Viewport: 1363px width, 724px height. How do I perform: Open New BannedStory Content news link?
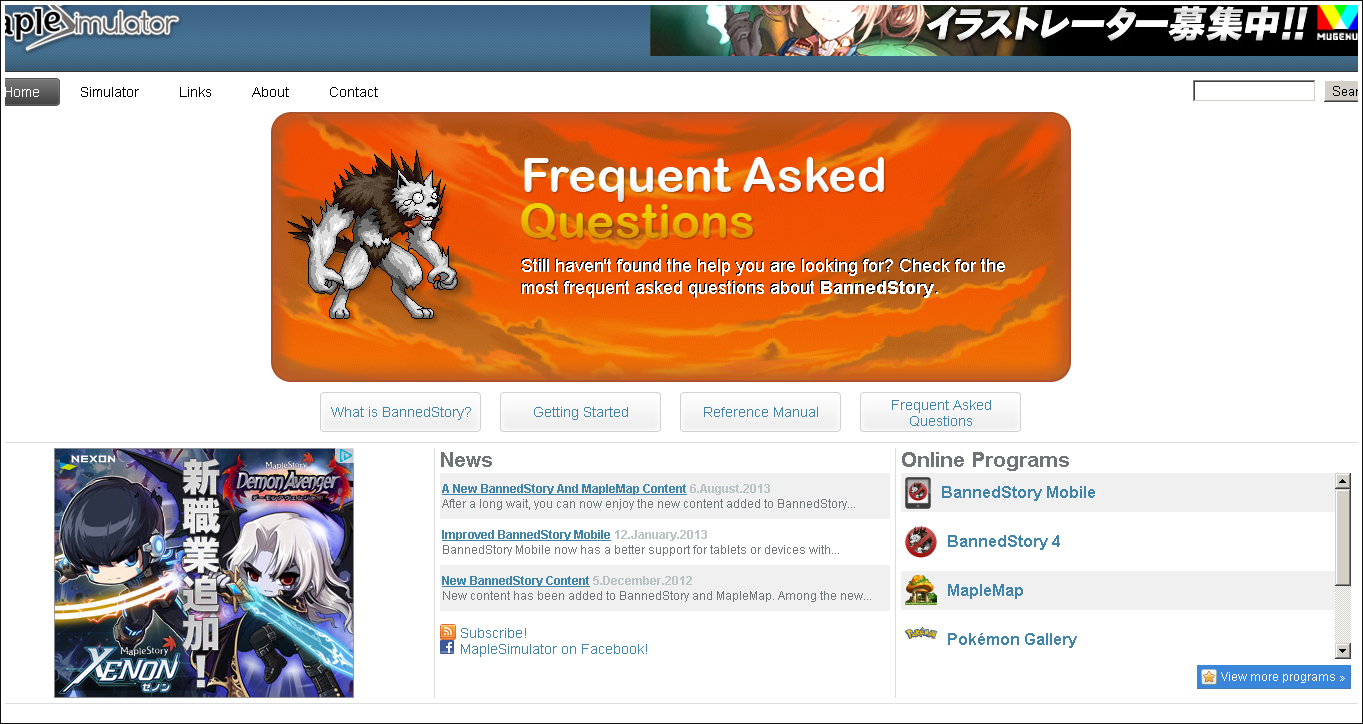[515, 581]
